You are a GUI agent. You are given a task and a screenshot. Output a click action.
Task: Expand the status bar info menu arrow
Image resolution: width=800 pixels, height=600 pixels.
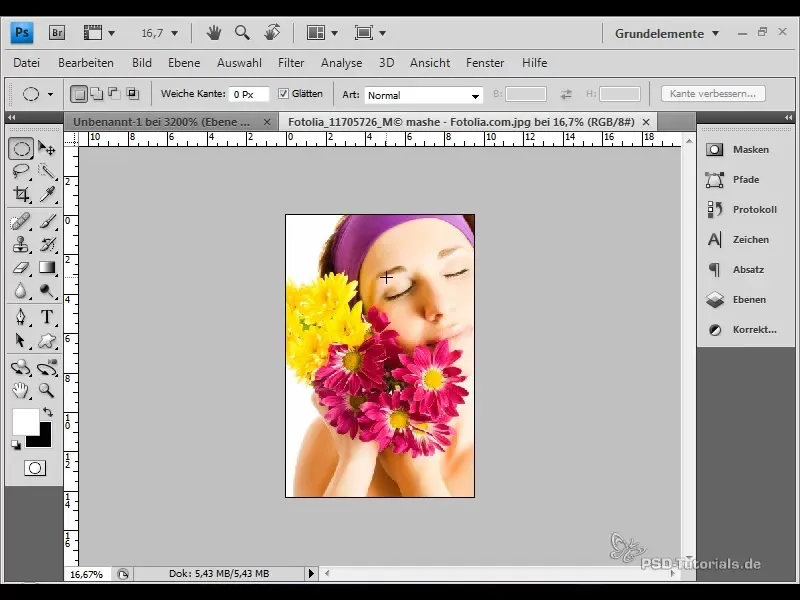[311, 573]
